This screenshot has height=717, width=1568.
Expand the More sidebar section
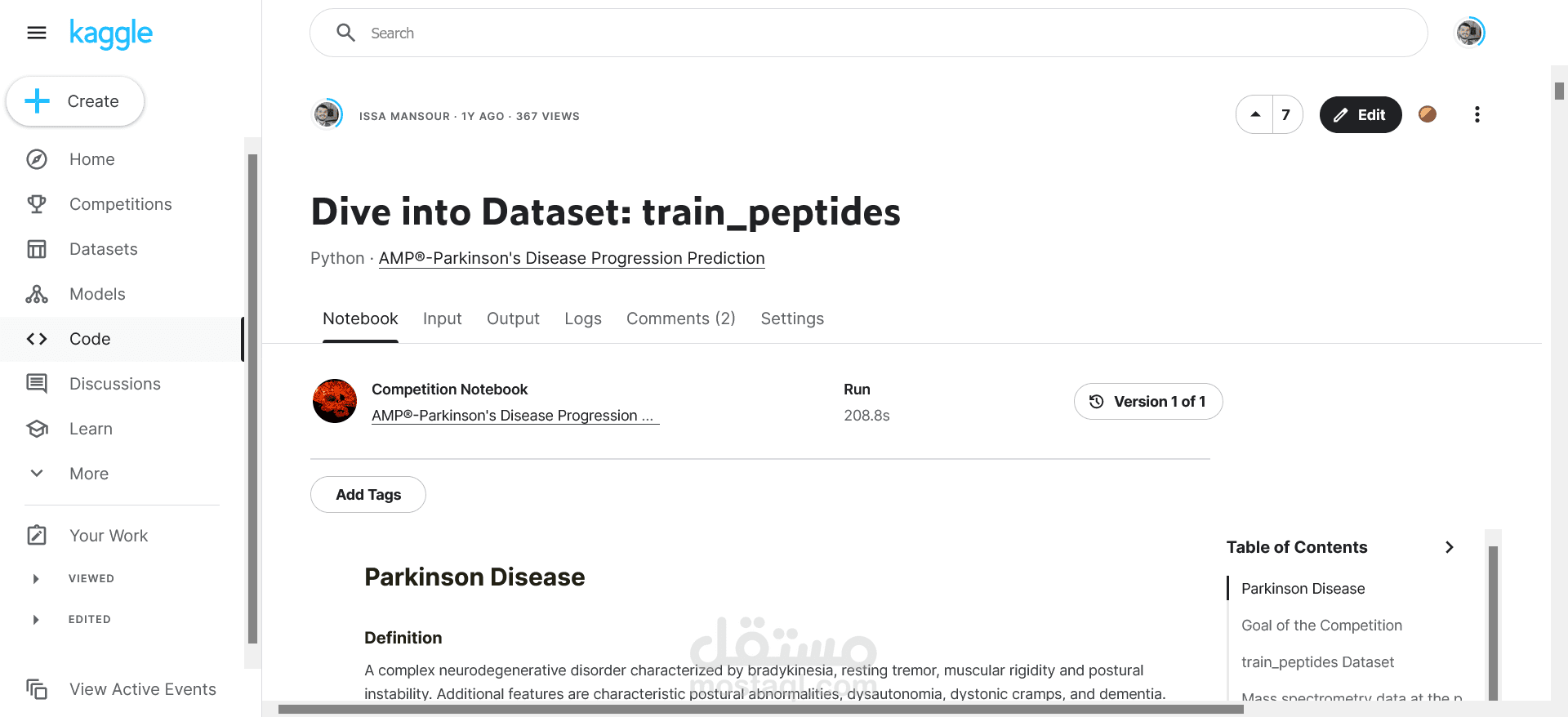[x=37, y=473]
